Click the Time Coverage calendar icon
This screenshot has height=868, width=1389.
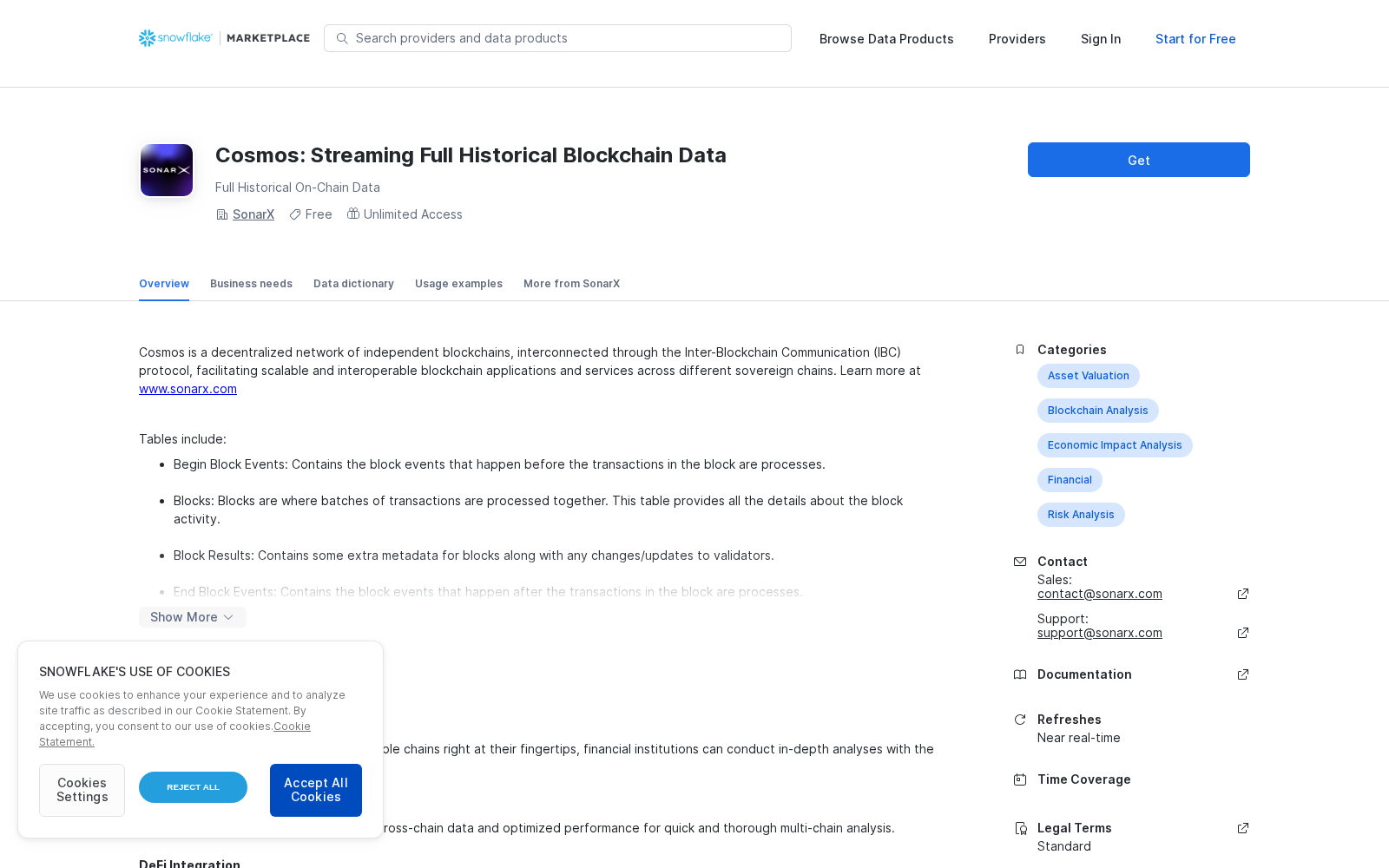point(1020,779)
